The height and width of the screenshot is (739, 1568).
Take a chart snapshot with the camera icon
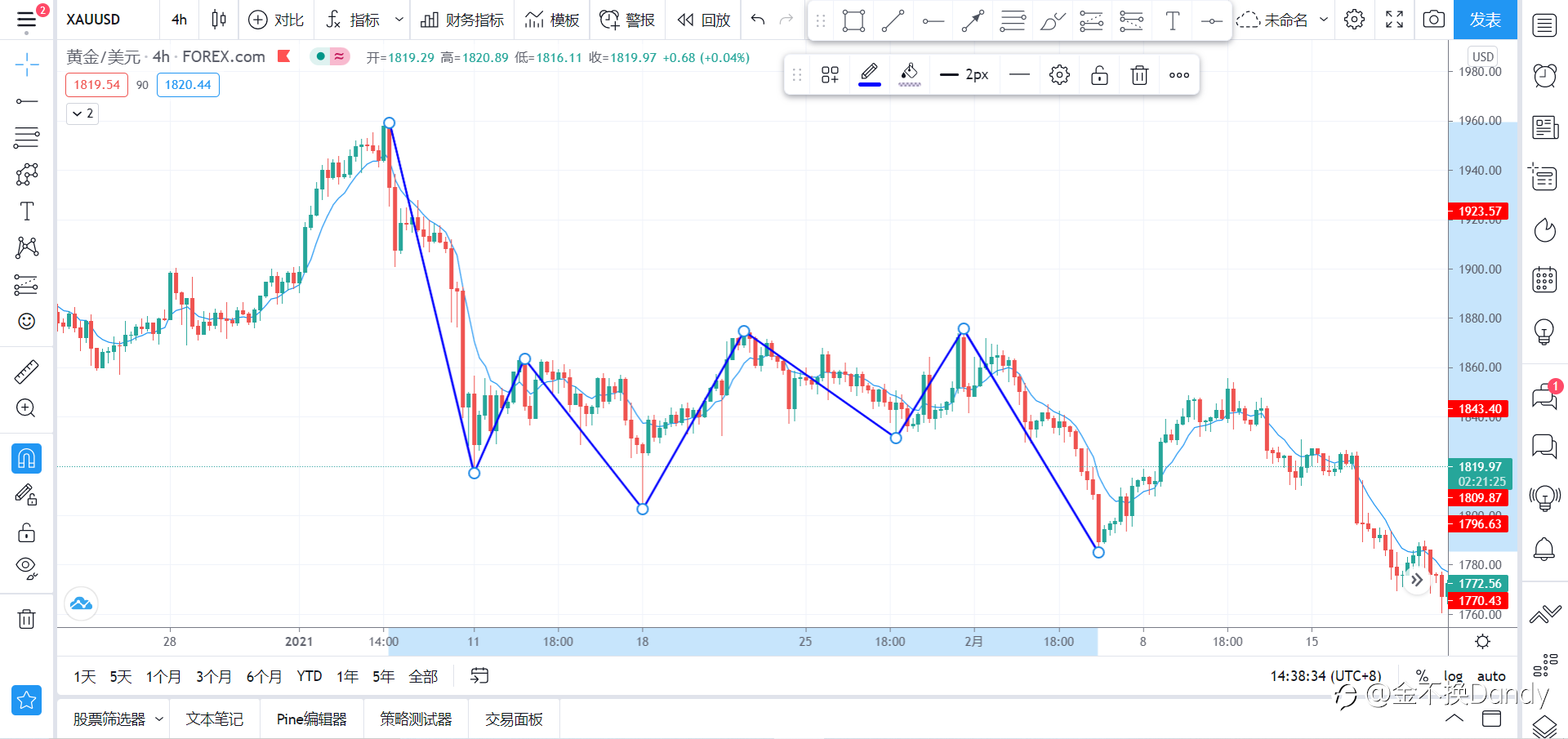1433,20
